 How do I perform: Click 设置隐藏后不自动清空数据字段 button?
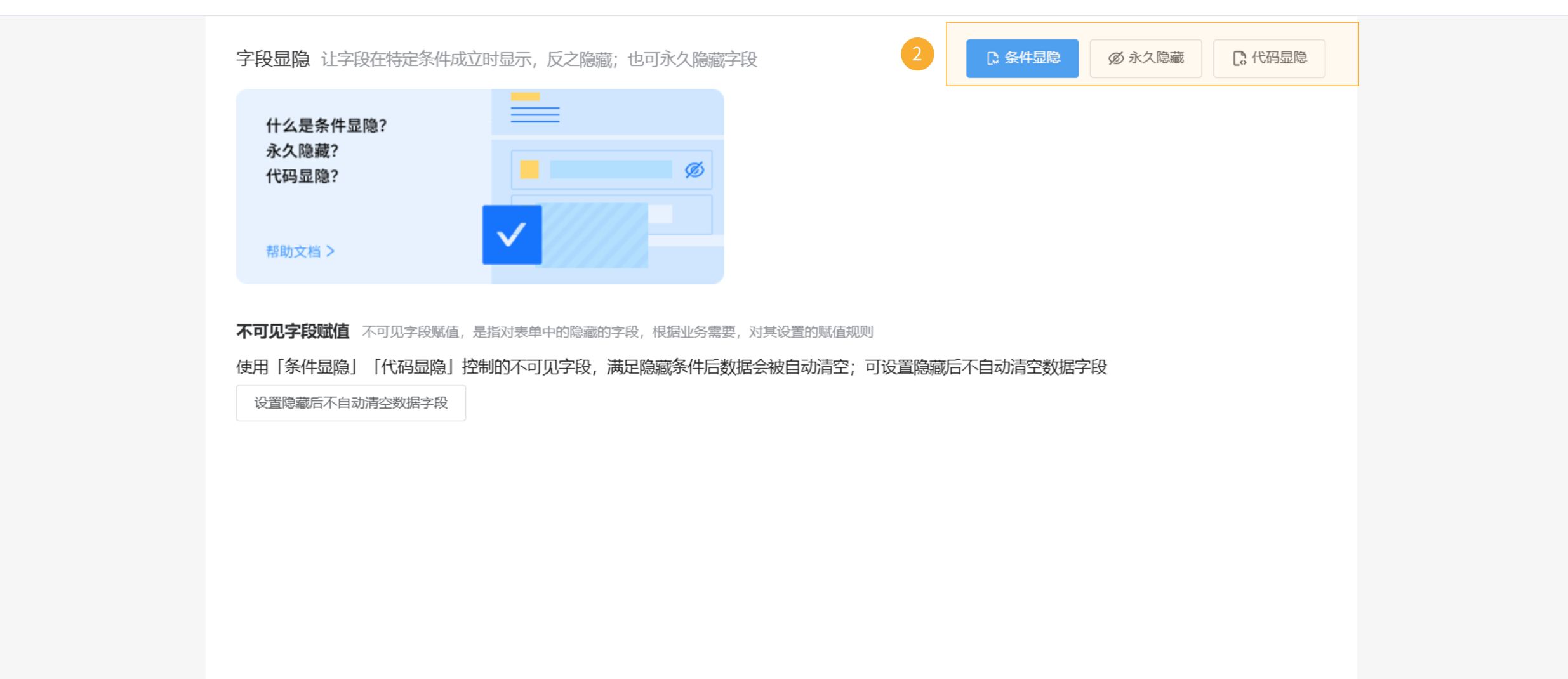tap(350, 403)
